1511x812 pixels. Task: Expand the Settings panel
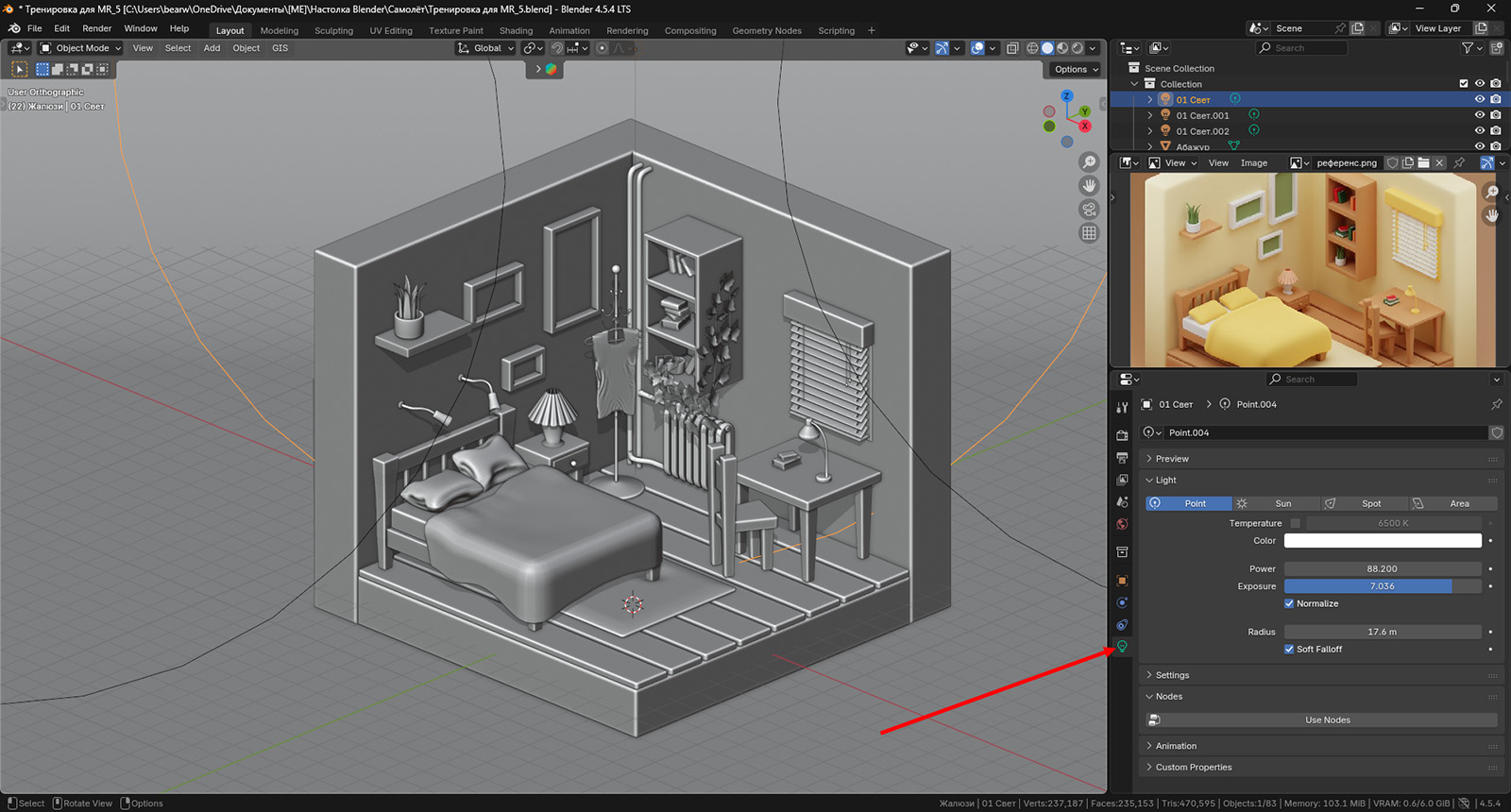[1172, 675]
